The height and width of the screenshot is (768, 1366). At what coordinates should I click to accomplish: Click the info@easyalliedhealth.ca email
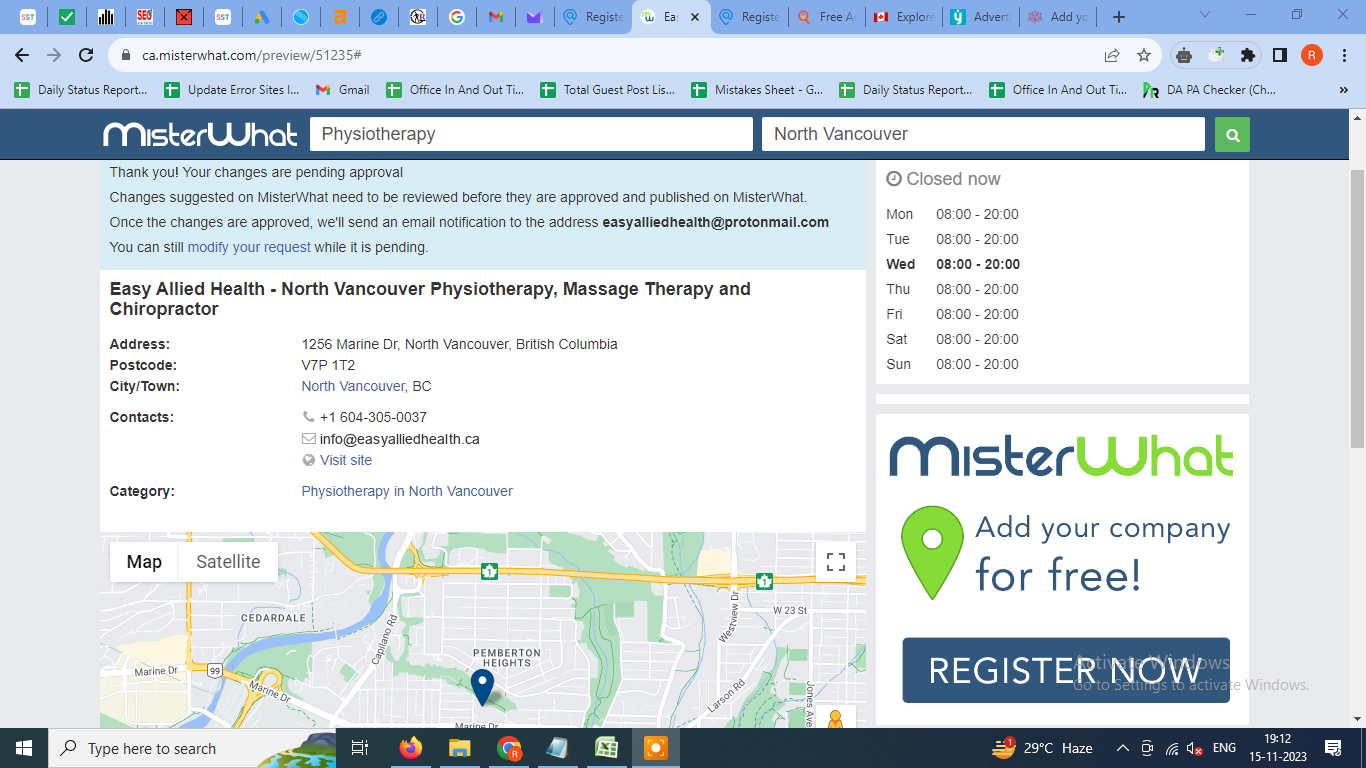(400, 439)
